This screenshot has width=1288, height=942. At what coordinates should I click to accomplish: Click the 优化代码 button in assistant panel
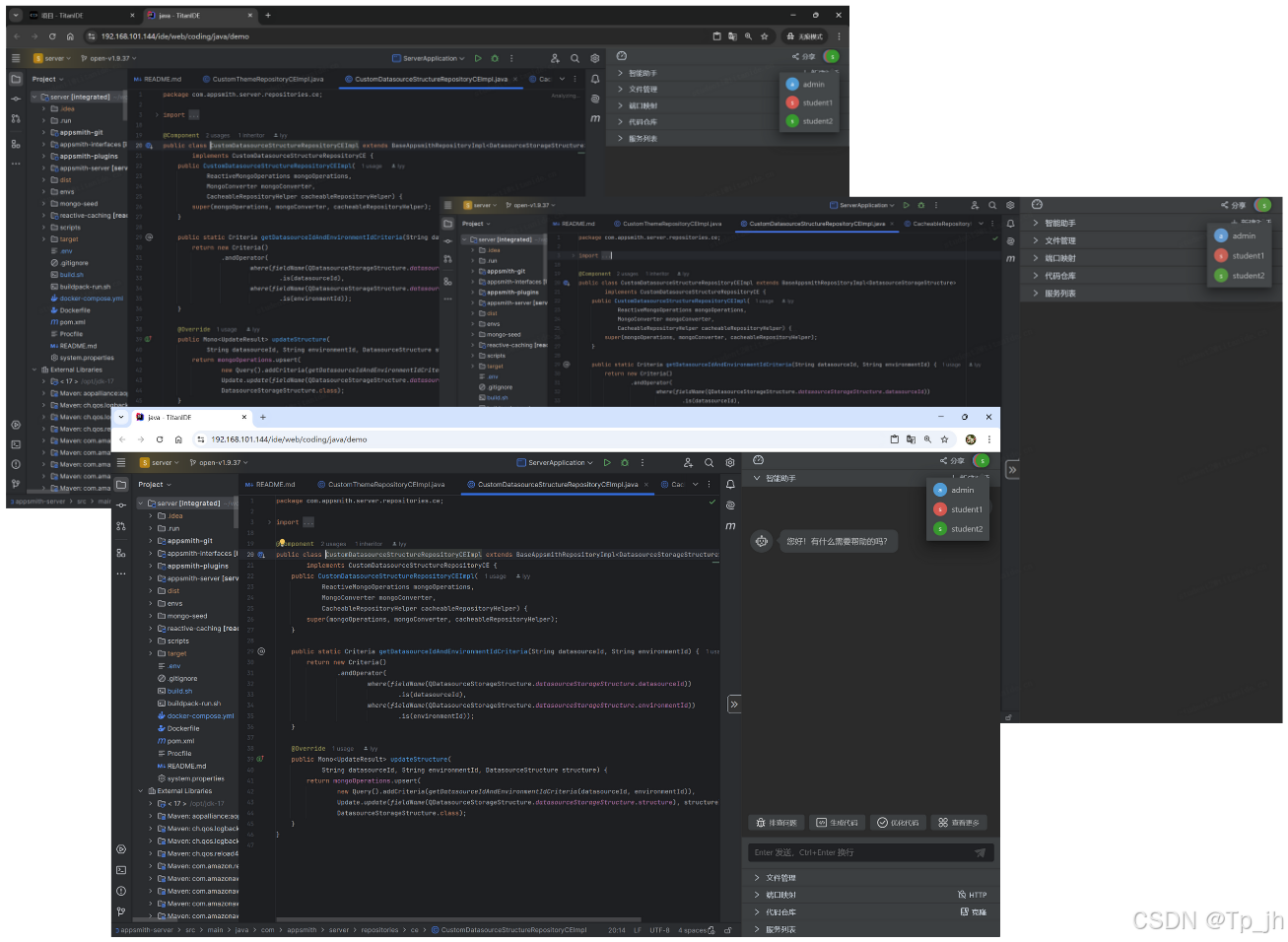point(898,823)
